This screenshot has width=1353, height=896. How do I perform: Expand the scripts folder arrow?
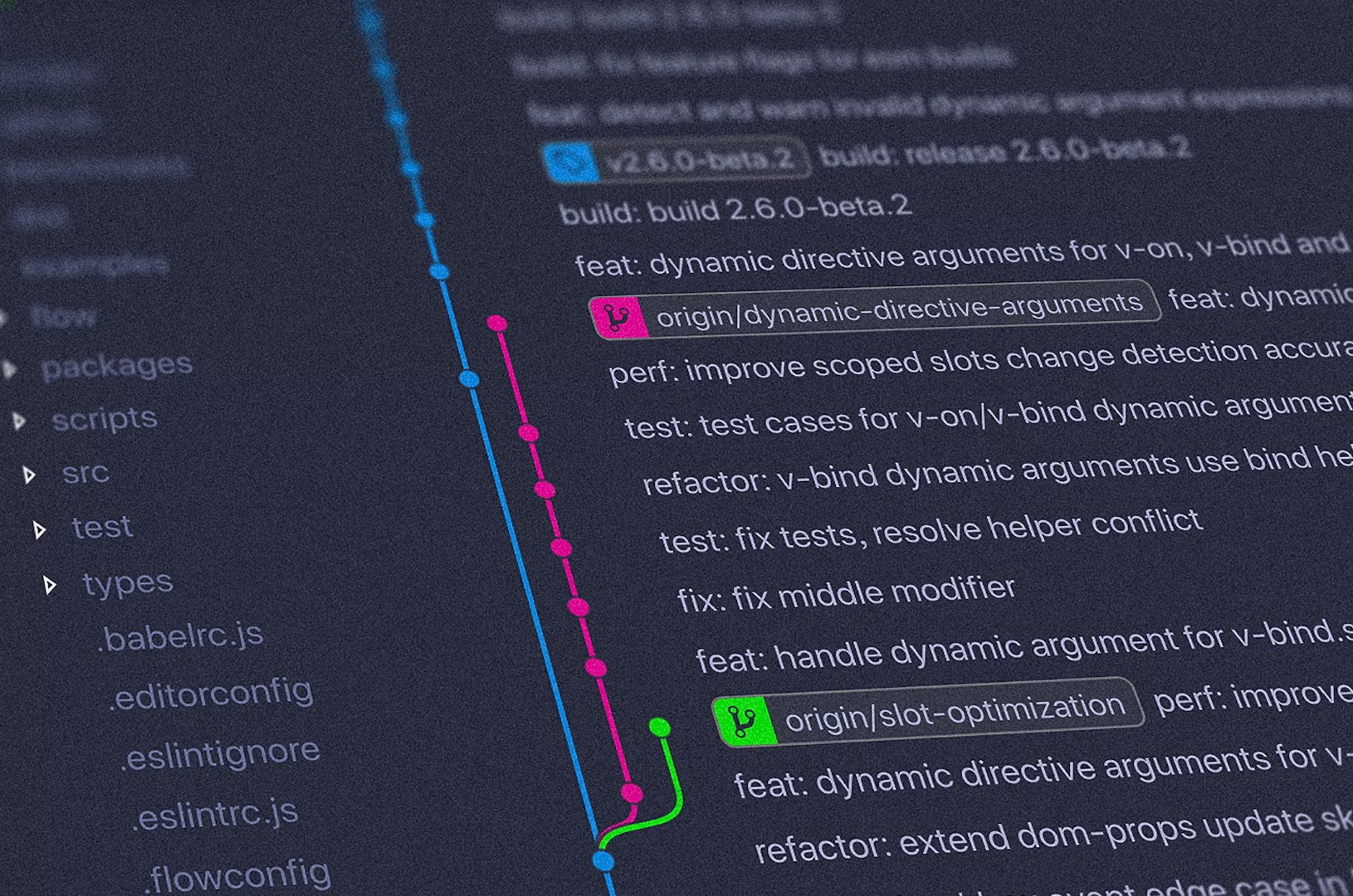pos(19,421)
